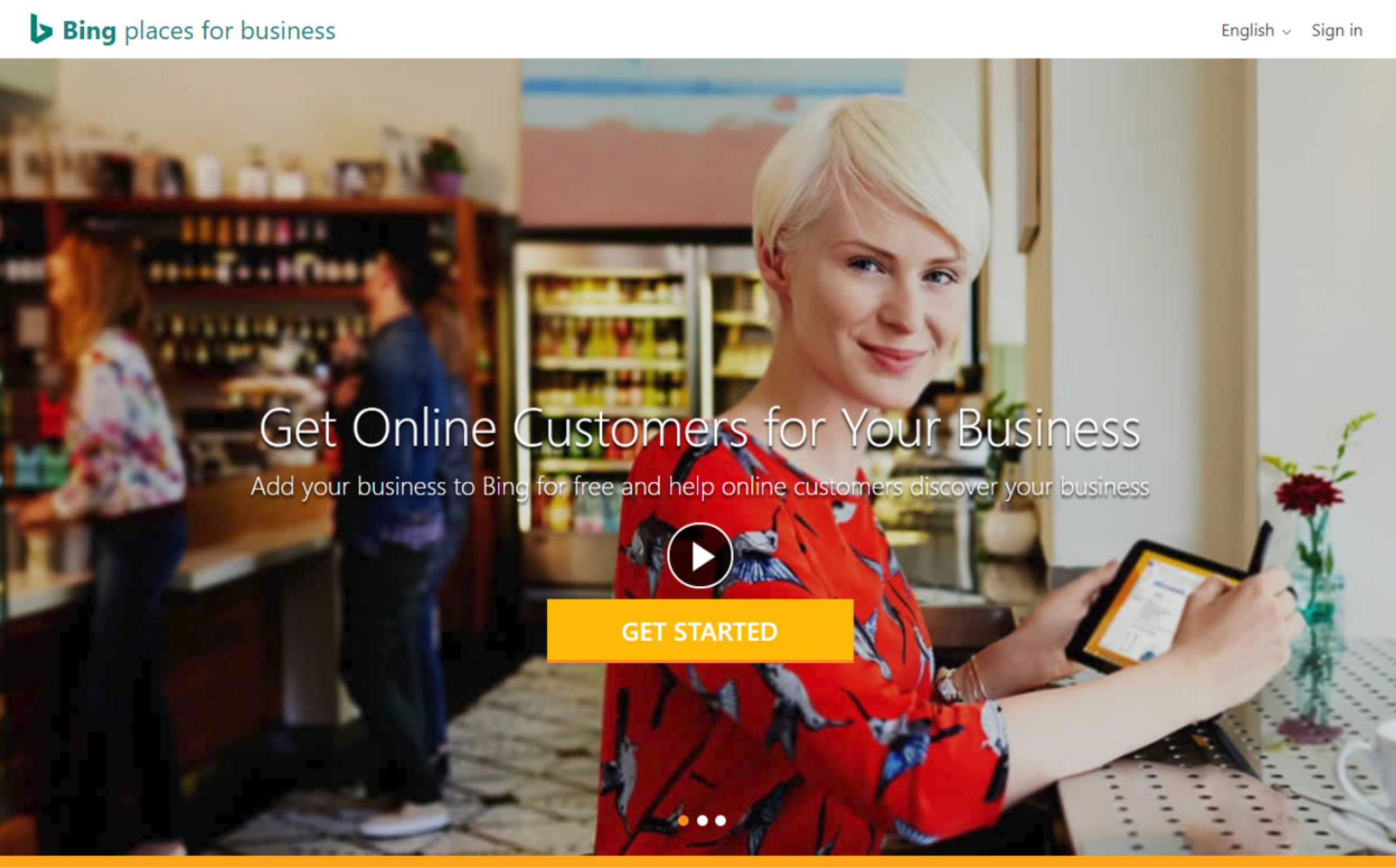Click 'places for business' header text

pyautogui.click(x=230, y=30)
